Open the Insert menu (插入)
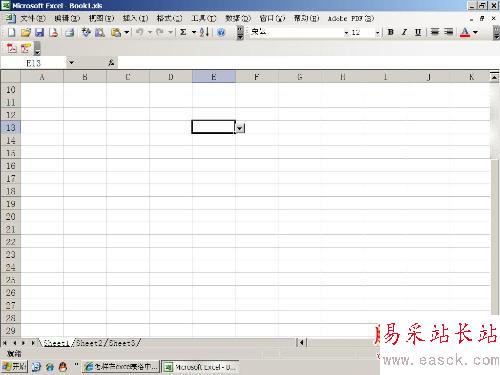 pos(135,19)
